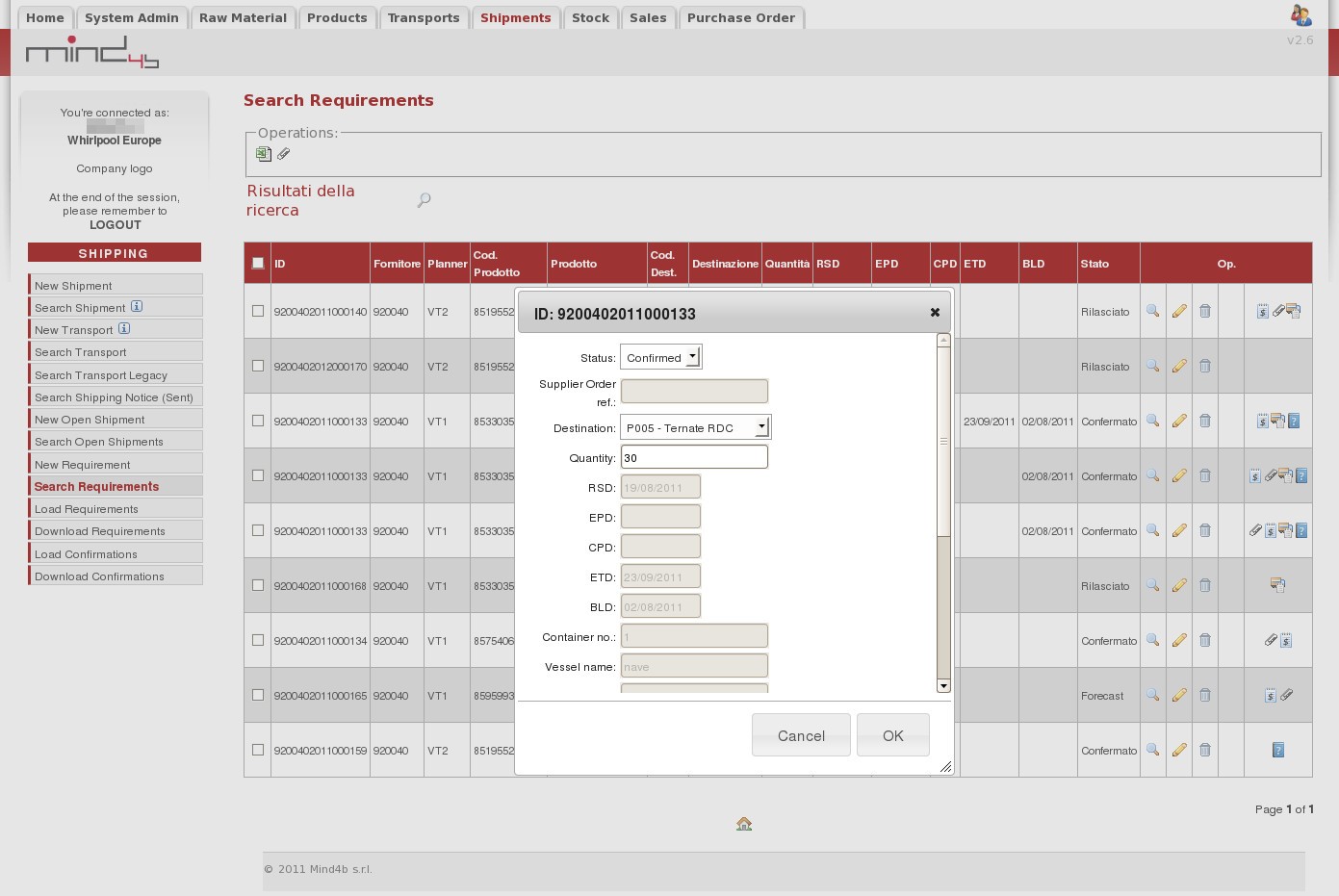Check the box for row 9200402011000140
This screenshot has height=896, width=1339.
[257, 311]
